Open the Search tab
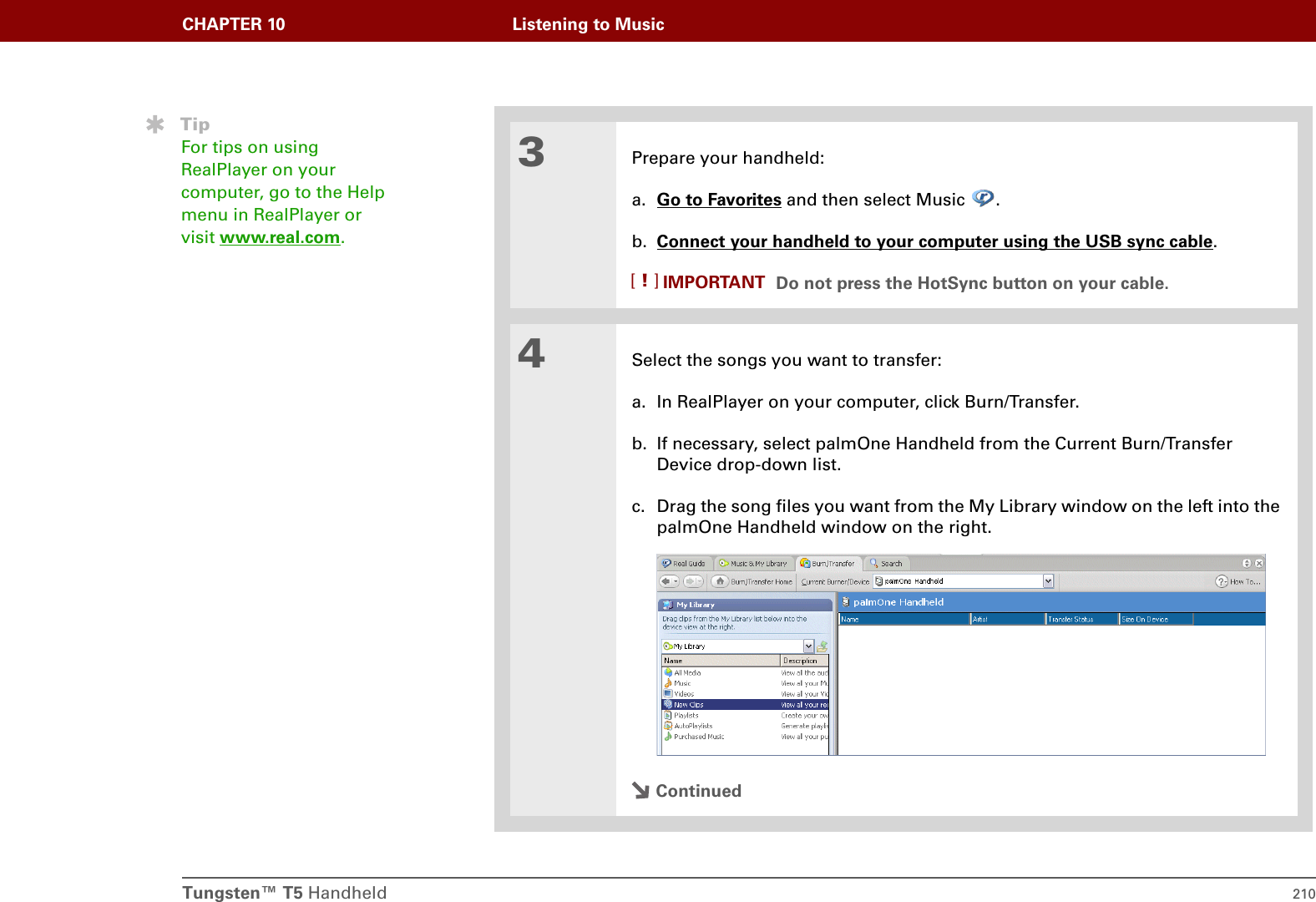The height and width of the screenshot is (902, 1316). 887,564
